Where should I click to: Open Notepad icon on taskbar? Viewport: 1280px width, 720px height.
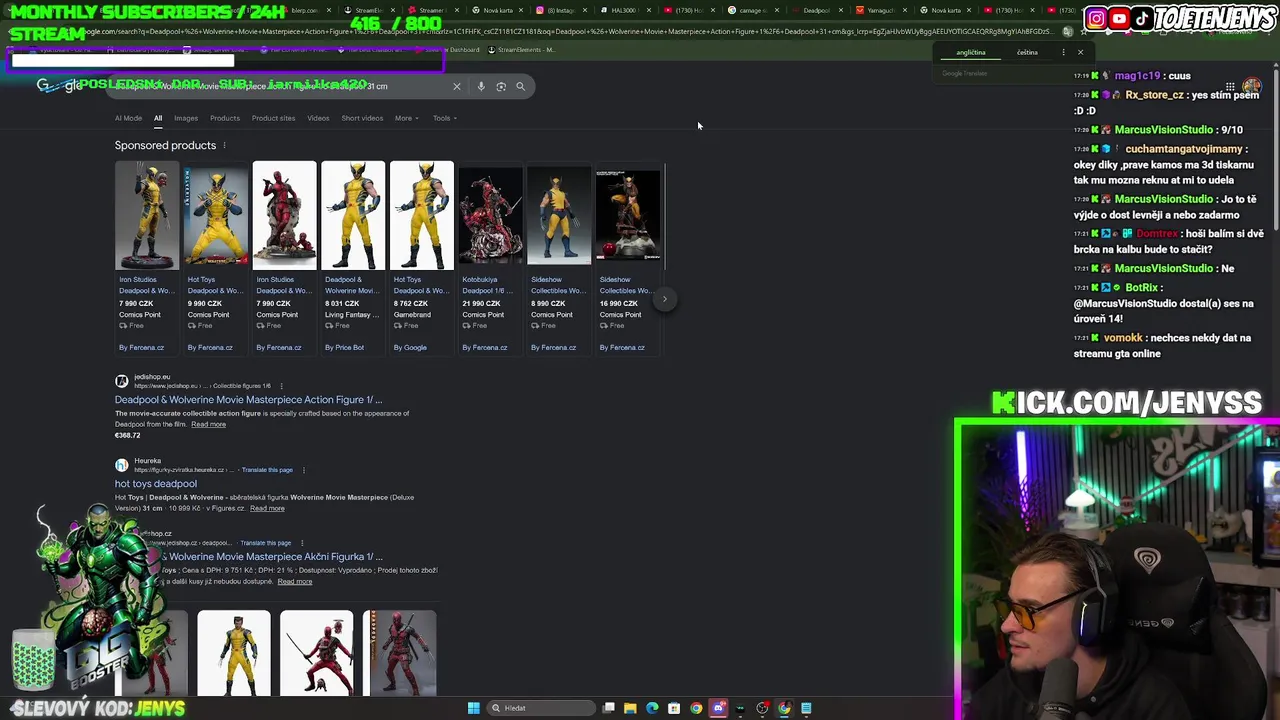point(806,708)
